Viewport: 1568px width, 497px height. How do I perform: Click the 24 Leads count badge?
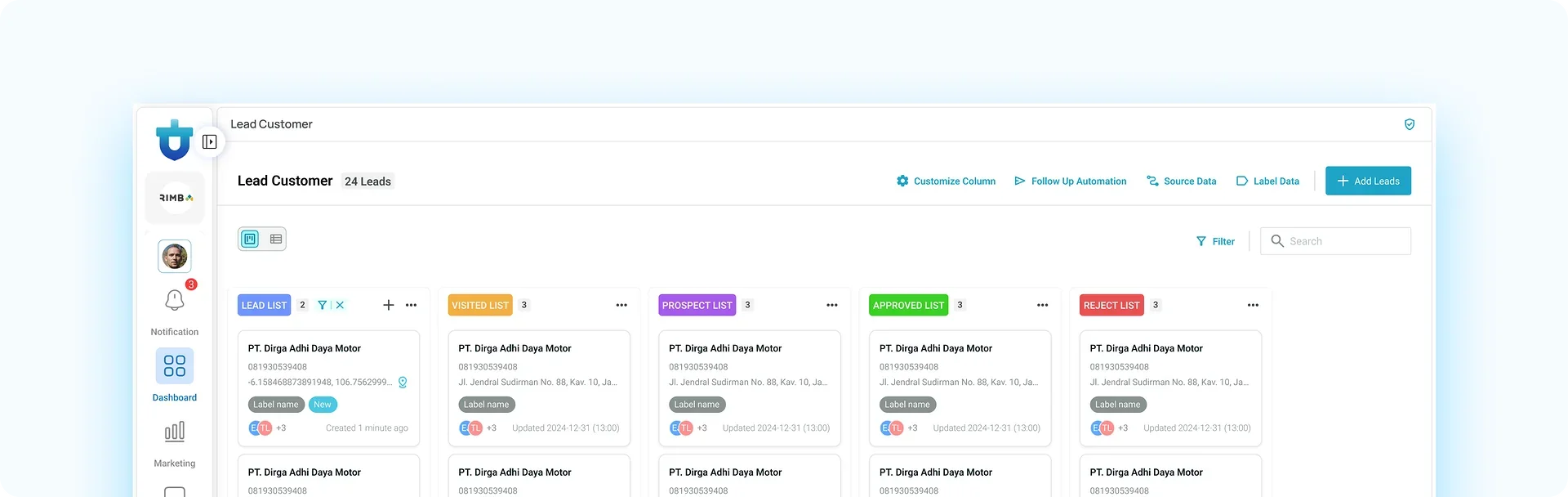tap(367, 181)
